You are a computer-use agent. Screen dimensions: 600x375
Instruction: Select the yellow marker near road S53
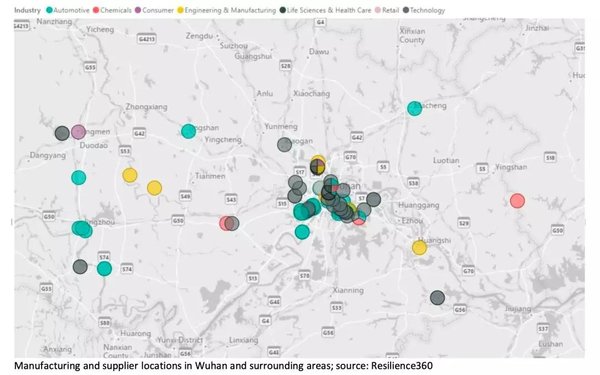click(130, 175)
